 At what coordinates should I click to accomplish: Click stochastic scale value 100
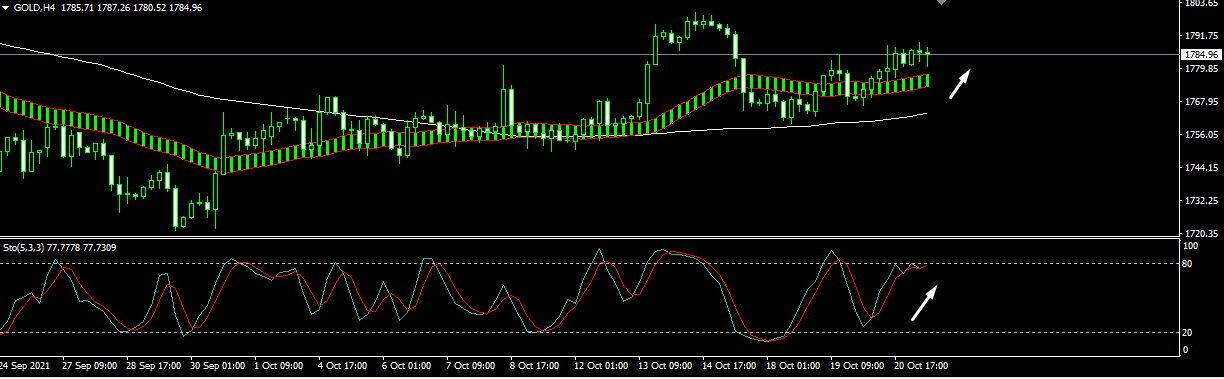[1190, 245]
